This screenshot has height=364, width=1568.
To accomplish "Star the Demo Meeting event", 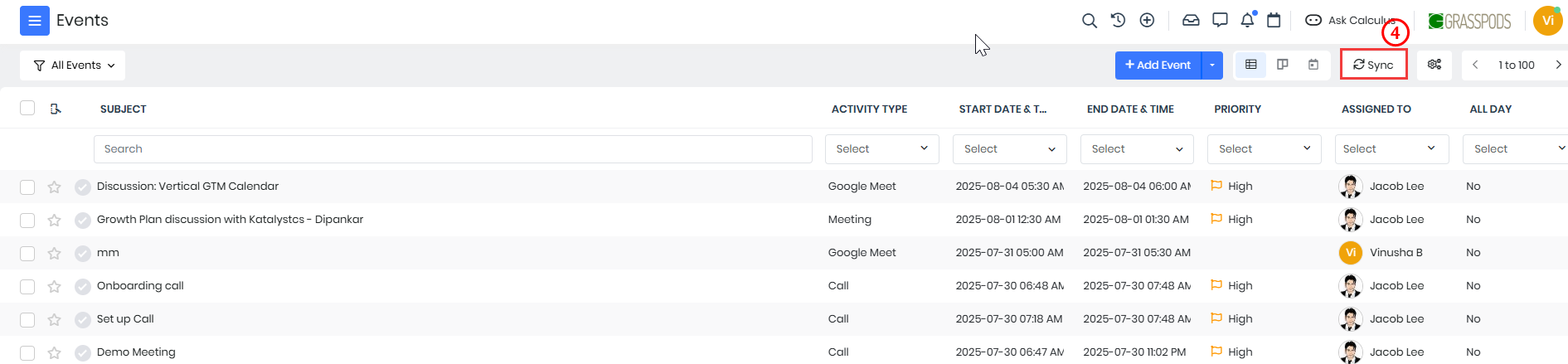I will coord(55,352).
